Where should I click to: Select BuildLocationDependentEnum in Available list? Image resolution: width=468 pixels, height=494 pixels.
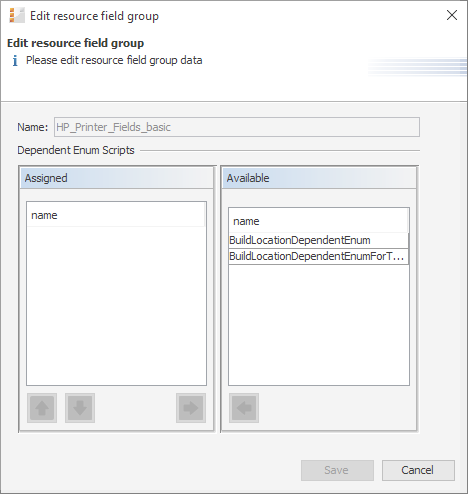319,240
